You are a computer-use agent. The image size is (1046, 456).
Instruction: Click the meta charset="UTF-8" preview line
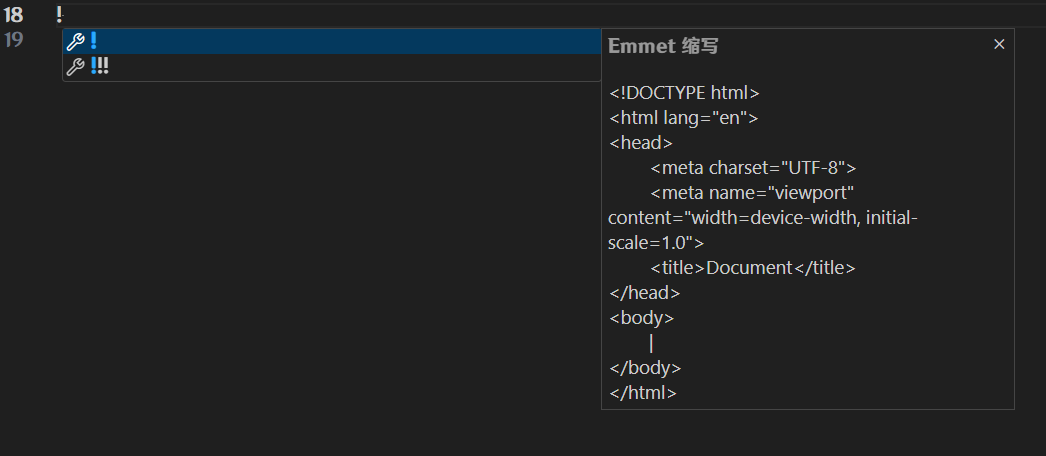753,168
